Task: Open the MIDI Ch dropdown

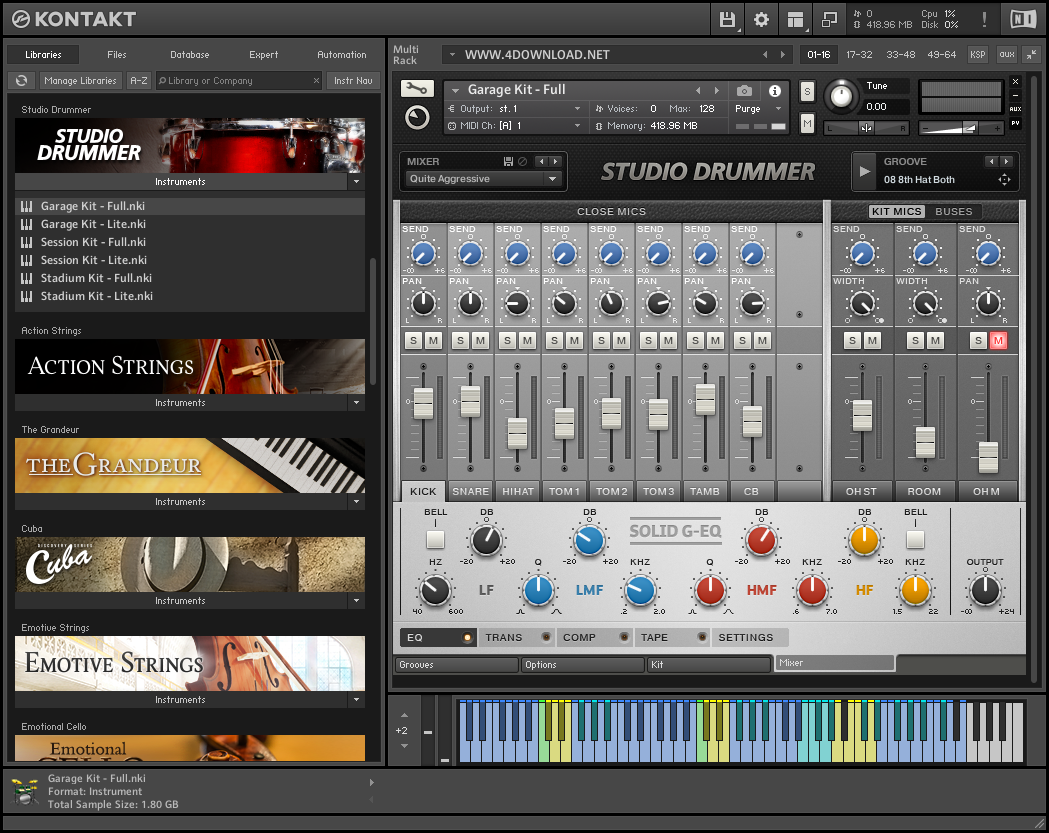Action: 513,126
